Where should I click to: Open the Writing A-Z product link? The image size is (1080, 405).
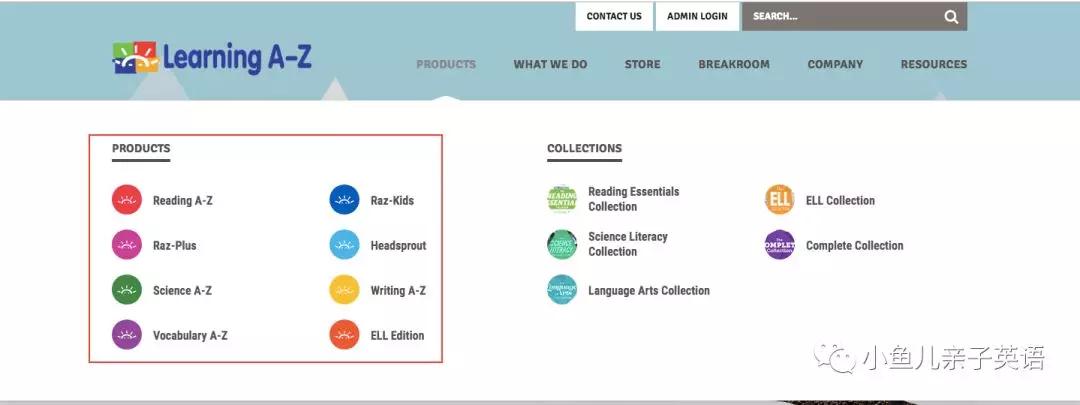coord(398,291)
